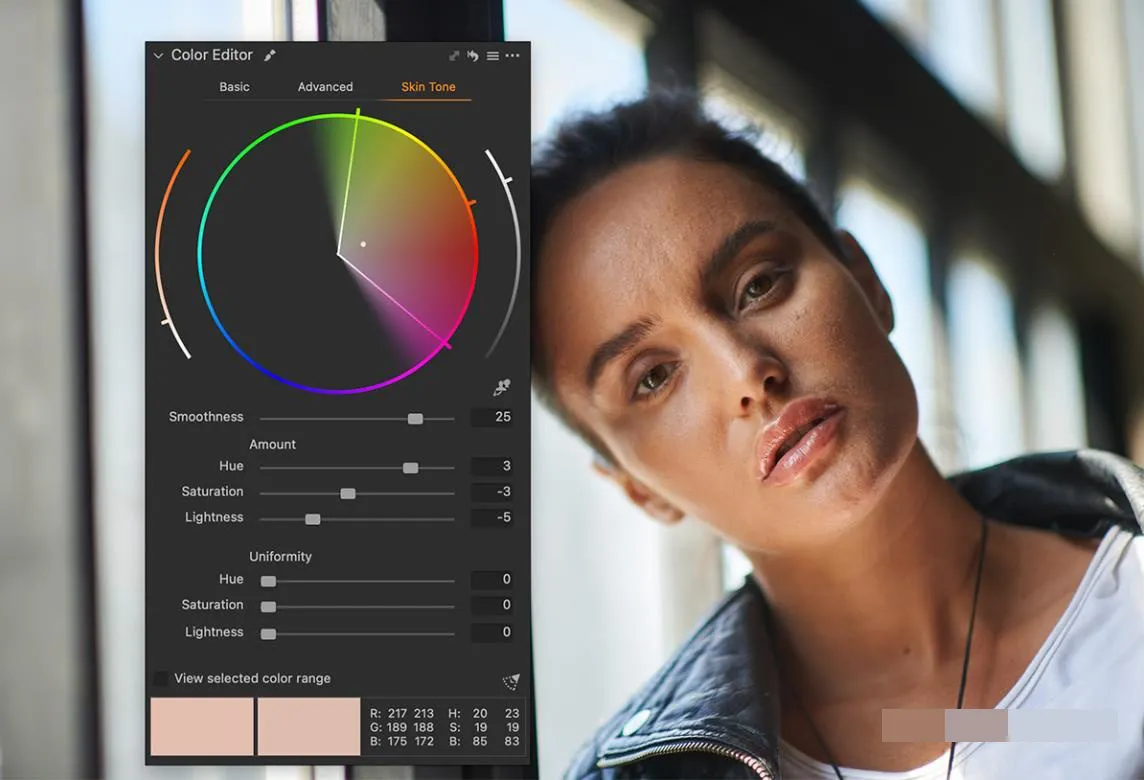The image size is (1144, 780).
Task: Click the color range icon right of View selected color range
Action: click(x=511, y=681)
